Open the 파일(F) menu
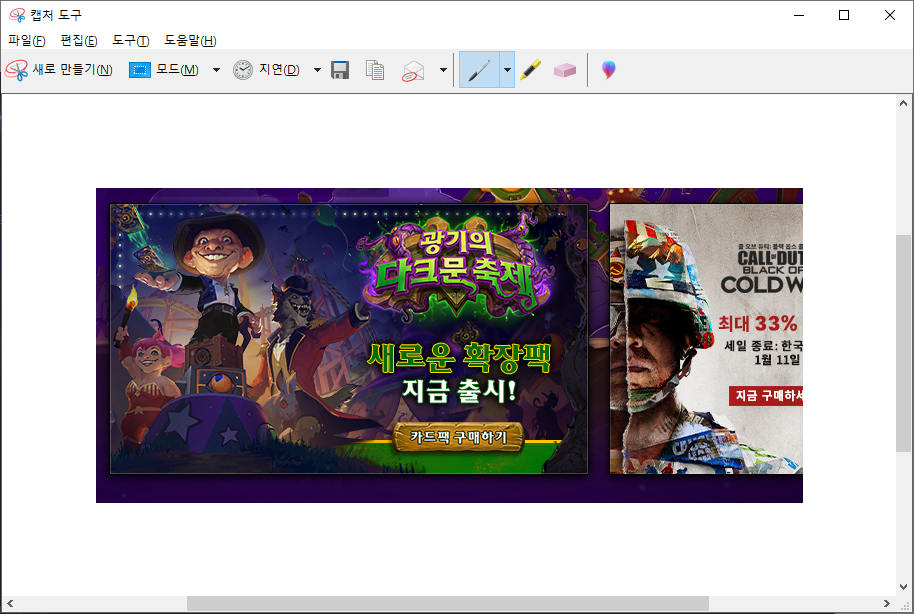Screen dimensions: 914x614 point(27,40)
